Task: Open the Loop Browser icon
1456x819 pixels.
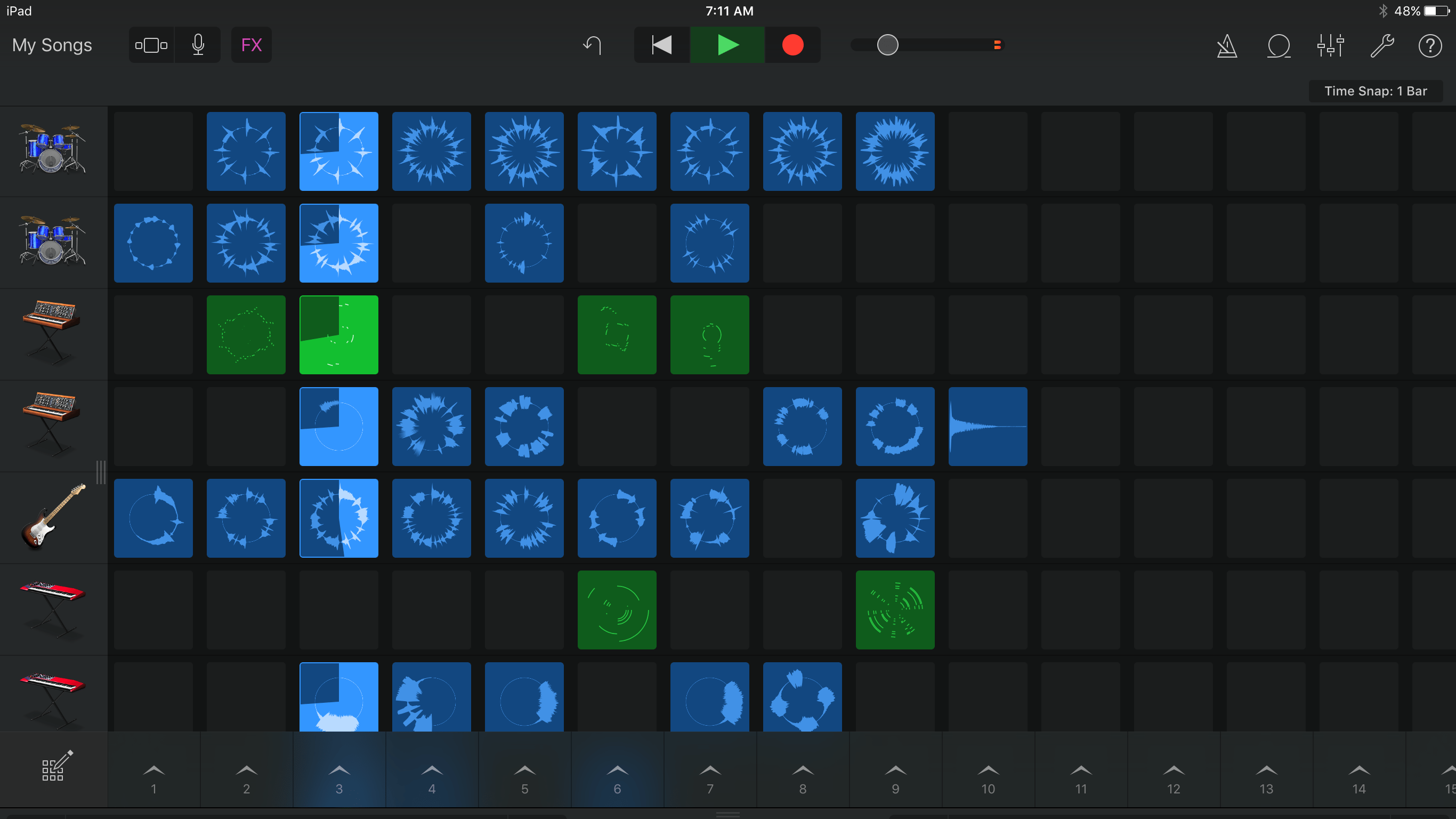Action: tap(1279, 46)
